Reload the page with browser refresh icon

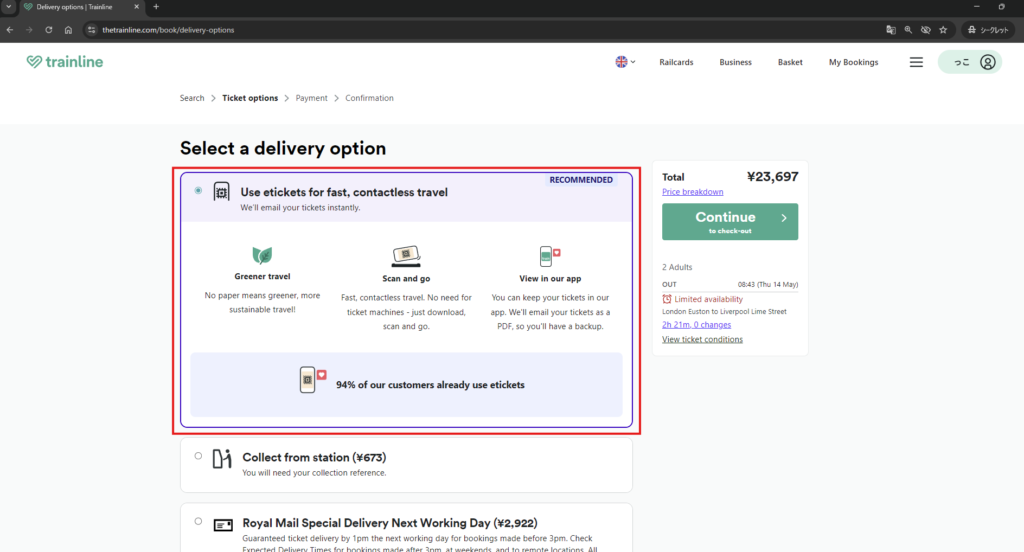(48, 30)
